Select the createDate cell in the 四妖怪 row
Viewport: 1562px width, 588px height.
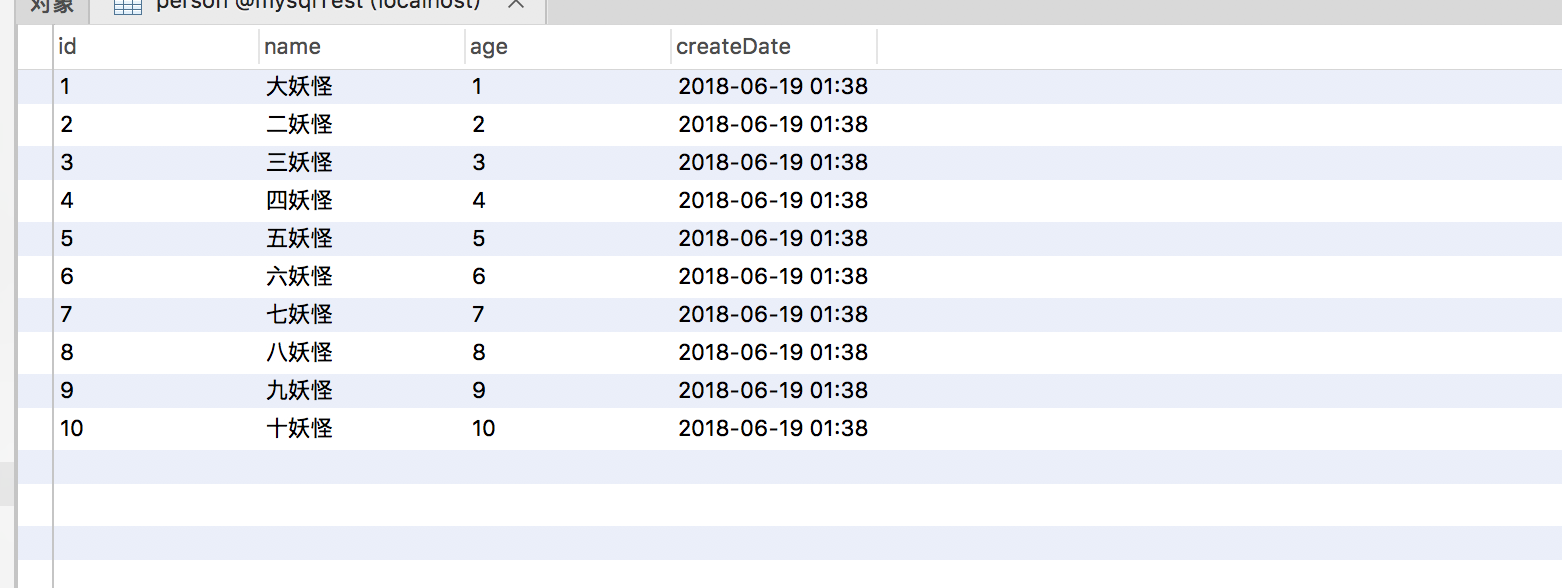772,201
